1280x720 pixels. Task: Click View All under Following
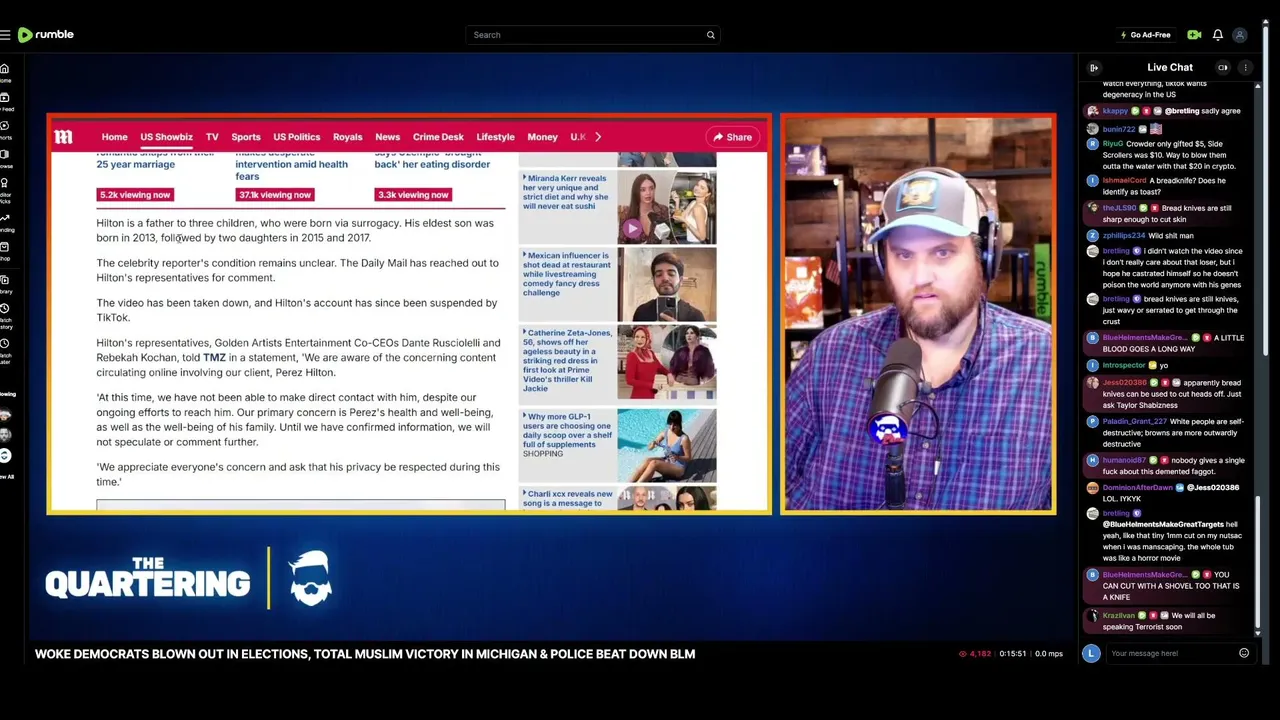coord(5,477)
